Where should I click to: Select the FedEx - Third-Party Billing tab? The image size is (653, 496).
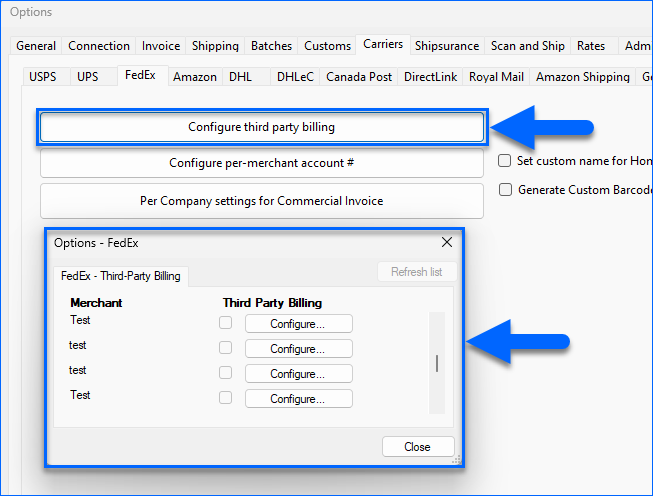tap(121, 276)
